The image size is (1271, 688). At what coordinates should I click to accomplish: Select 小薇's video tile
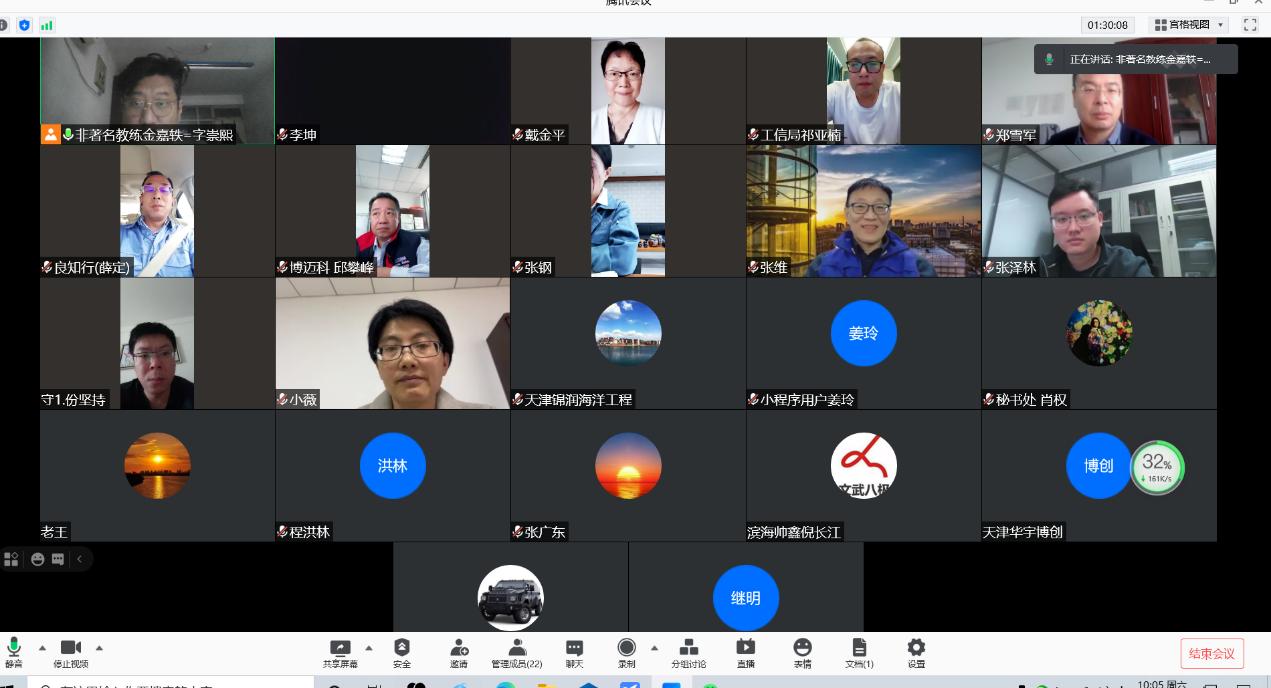(x=392, y=343)
